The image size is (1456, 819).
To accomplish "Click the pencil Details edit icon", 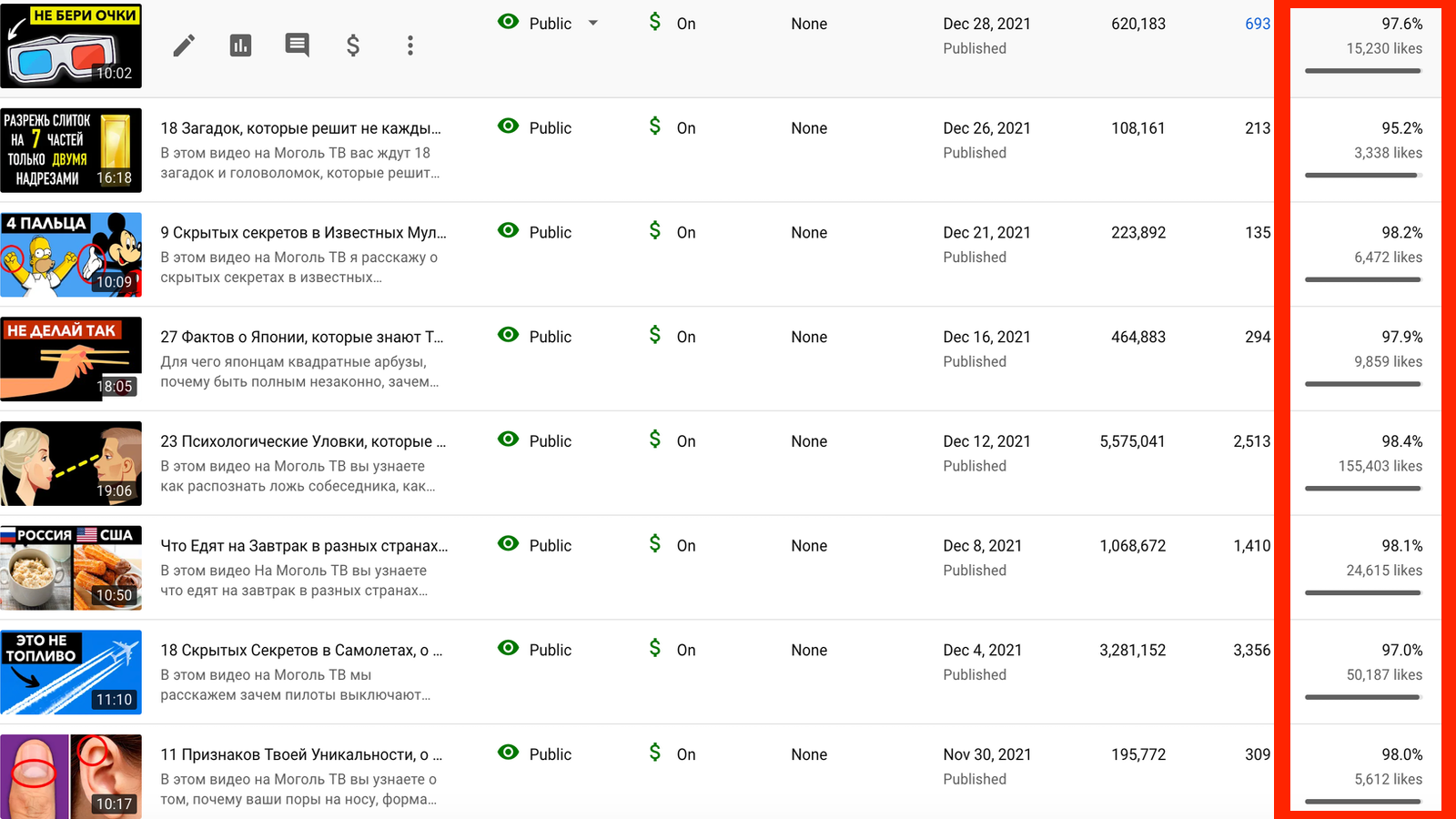I will (x=184, y=45).
